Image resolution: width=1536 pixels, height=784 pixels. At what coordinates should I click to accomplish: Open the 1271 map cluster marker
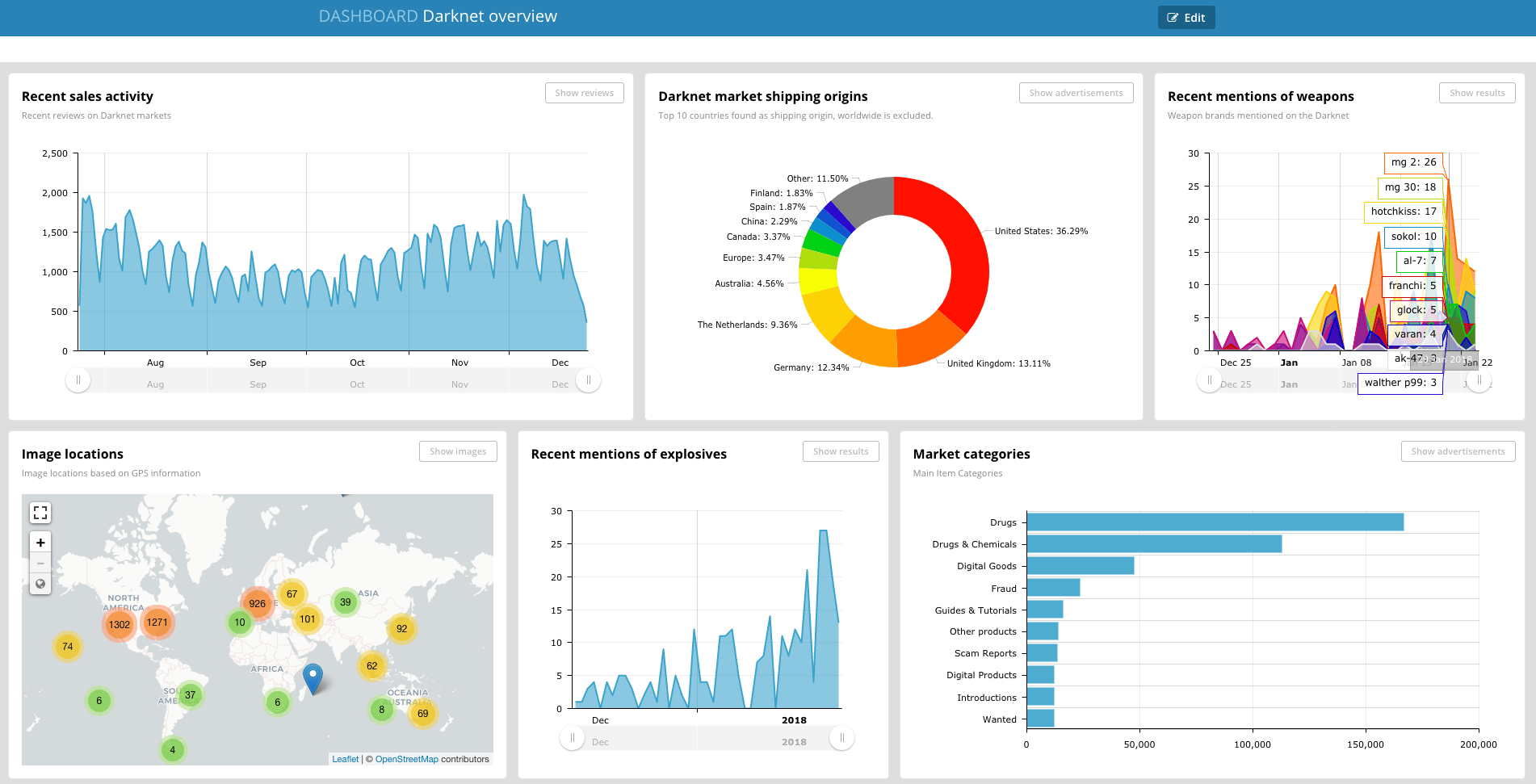pyautogui.click(x=157, y=622)
